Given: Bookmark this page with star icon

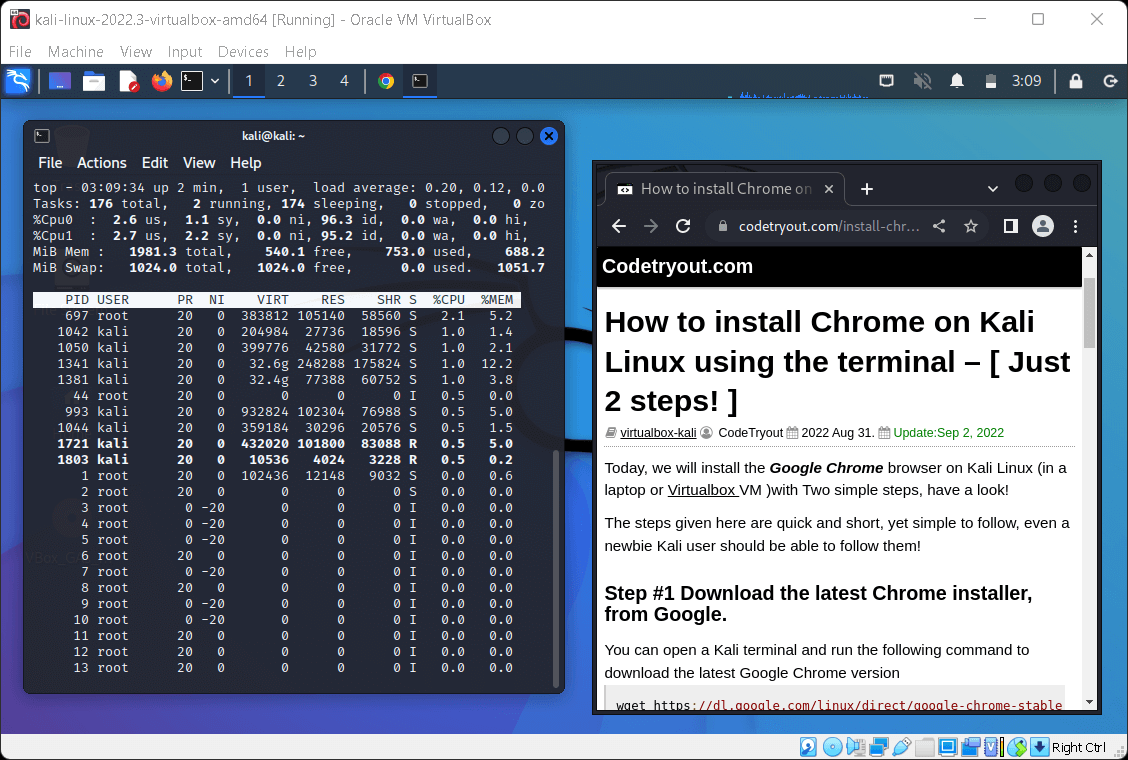Looking at the screenshot, I should click(971, 226).
